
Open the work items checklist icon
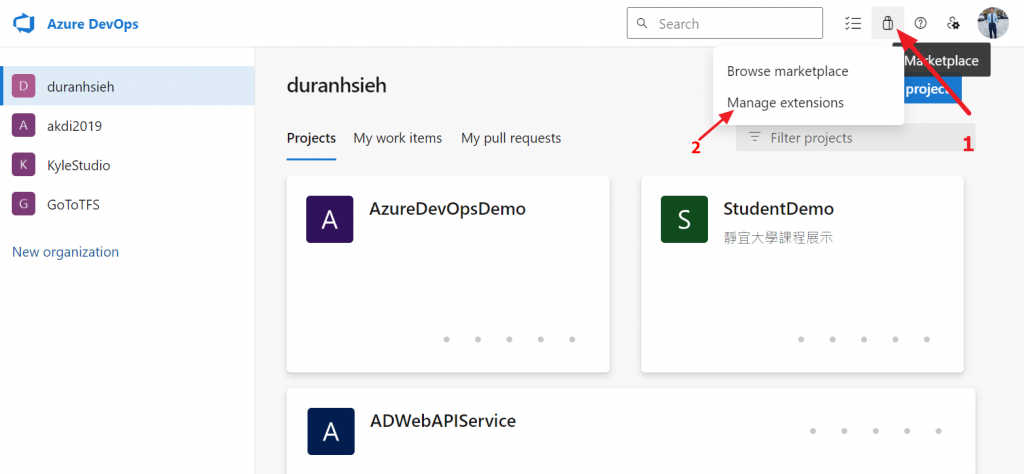[852, 24]
